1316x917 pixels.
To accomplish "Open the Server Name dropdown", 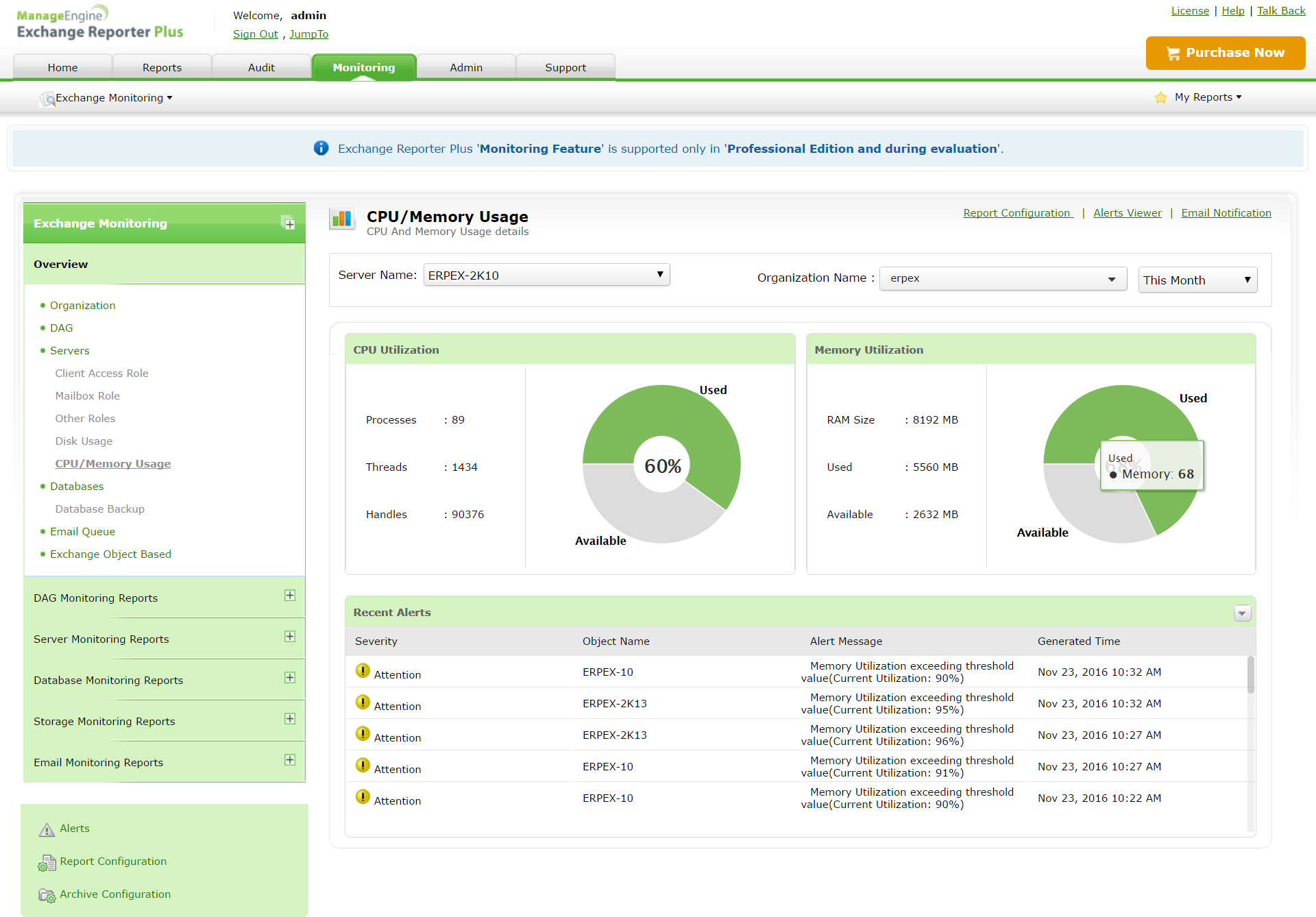I will tap(546, 275).
